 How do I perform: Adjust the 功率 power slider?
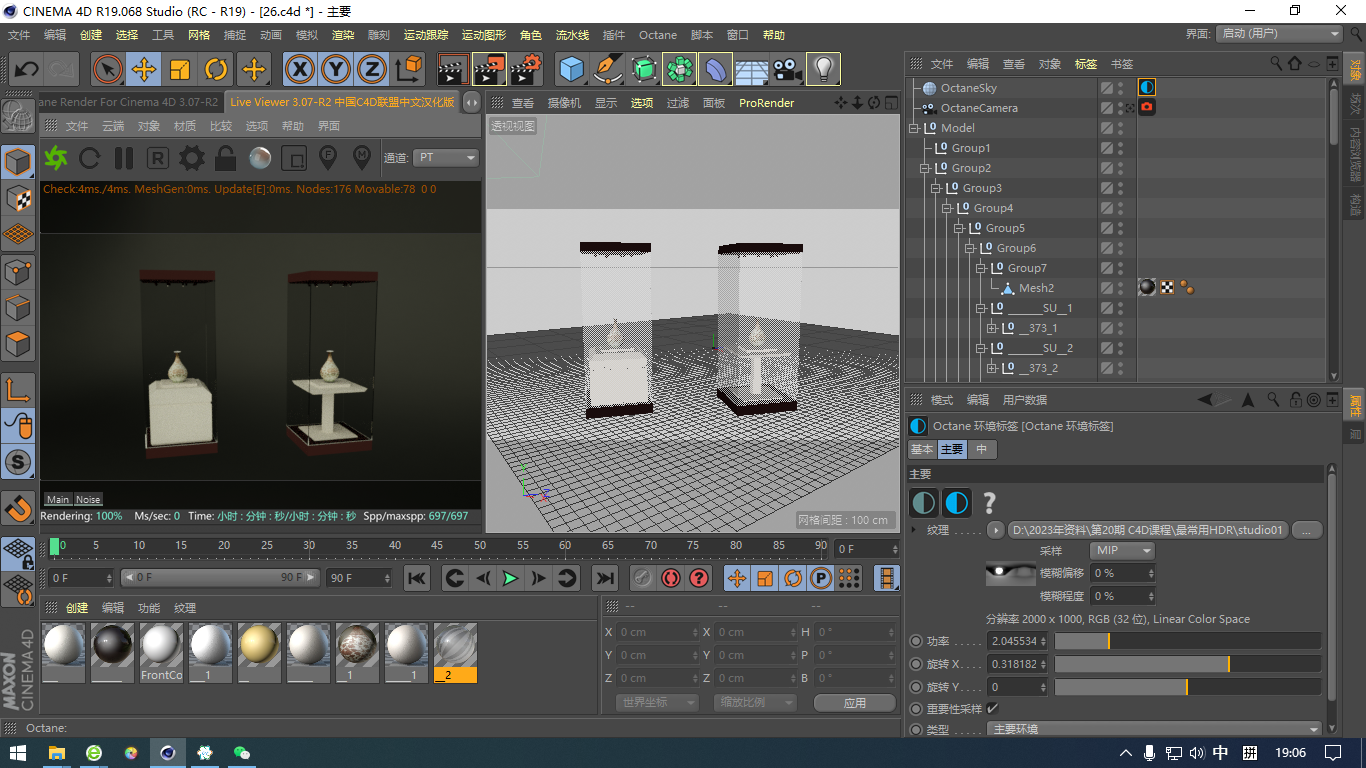(x=1188, y=641)
